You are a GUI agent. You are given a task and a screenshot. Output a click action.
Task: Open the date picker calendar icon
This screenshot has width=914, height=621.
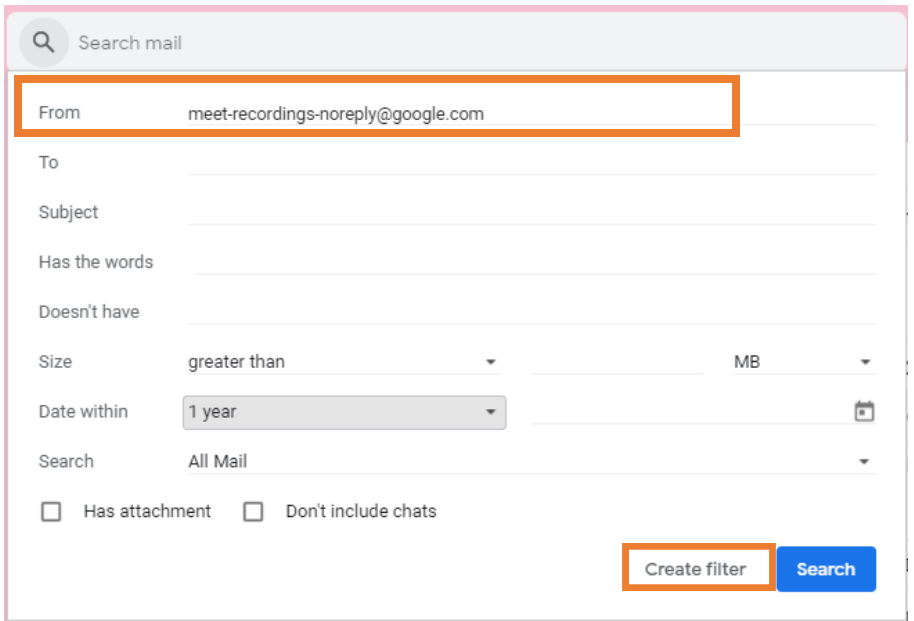[x=864, y=410]
